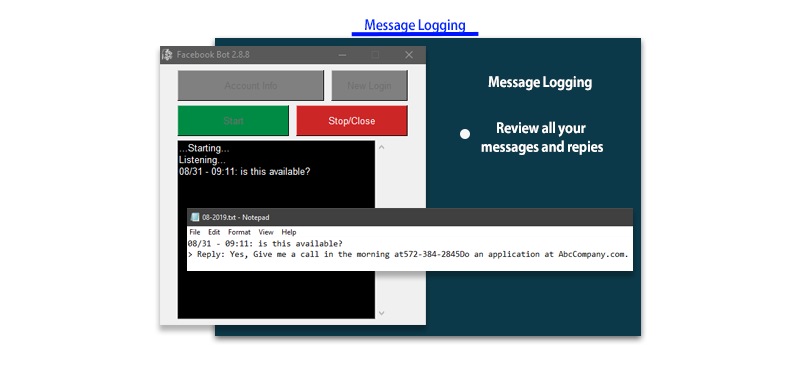Open the Notepad Edit menu

tap(214, 232)
